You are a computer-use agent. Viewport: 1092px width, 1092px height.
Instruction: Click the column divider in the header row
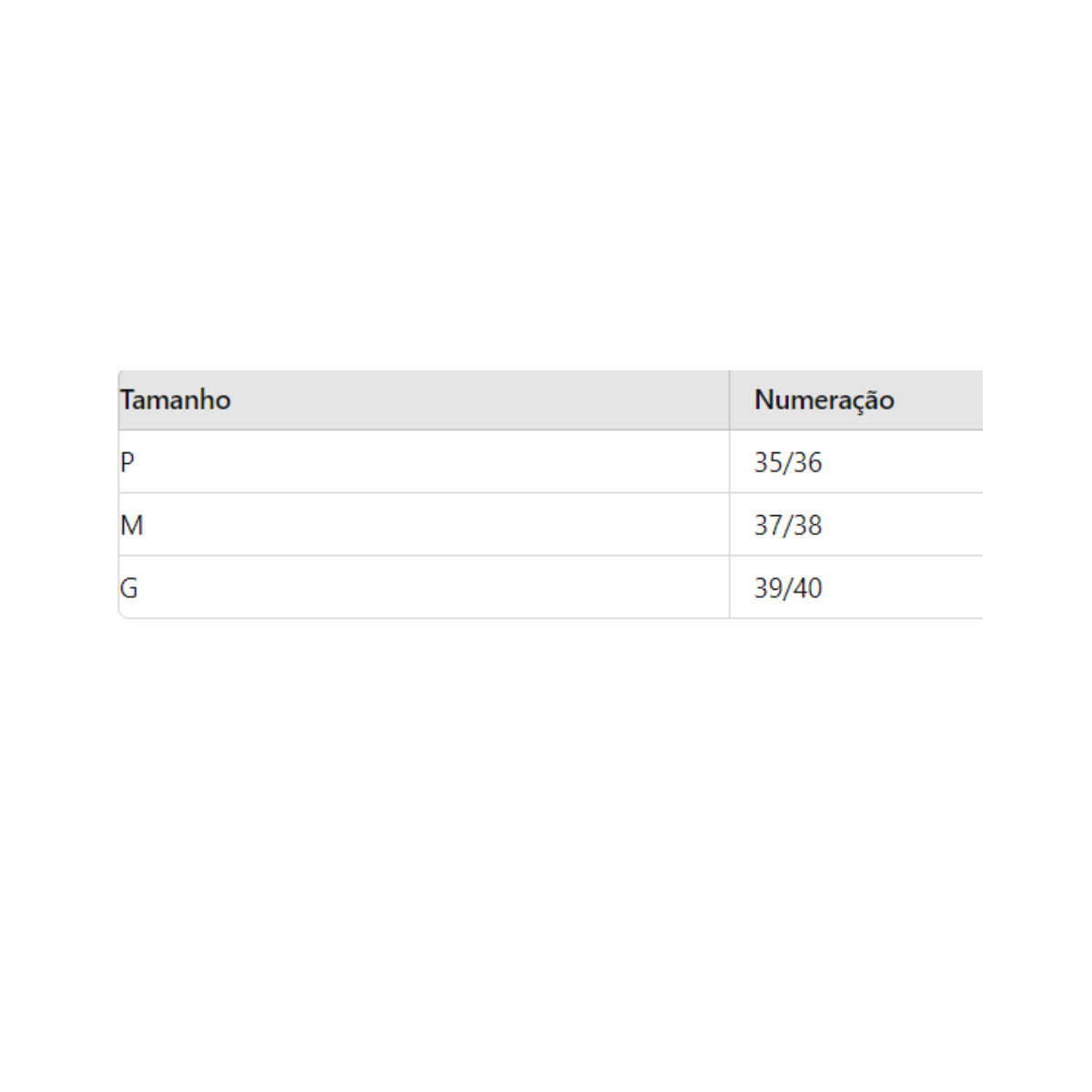pyautogui.click(x=729, y=400)
